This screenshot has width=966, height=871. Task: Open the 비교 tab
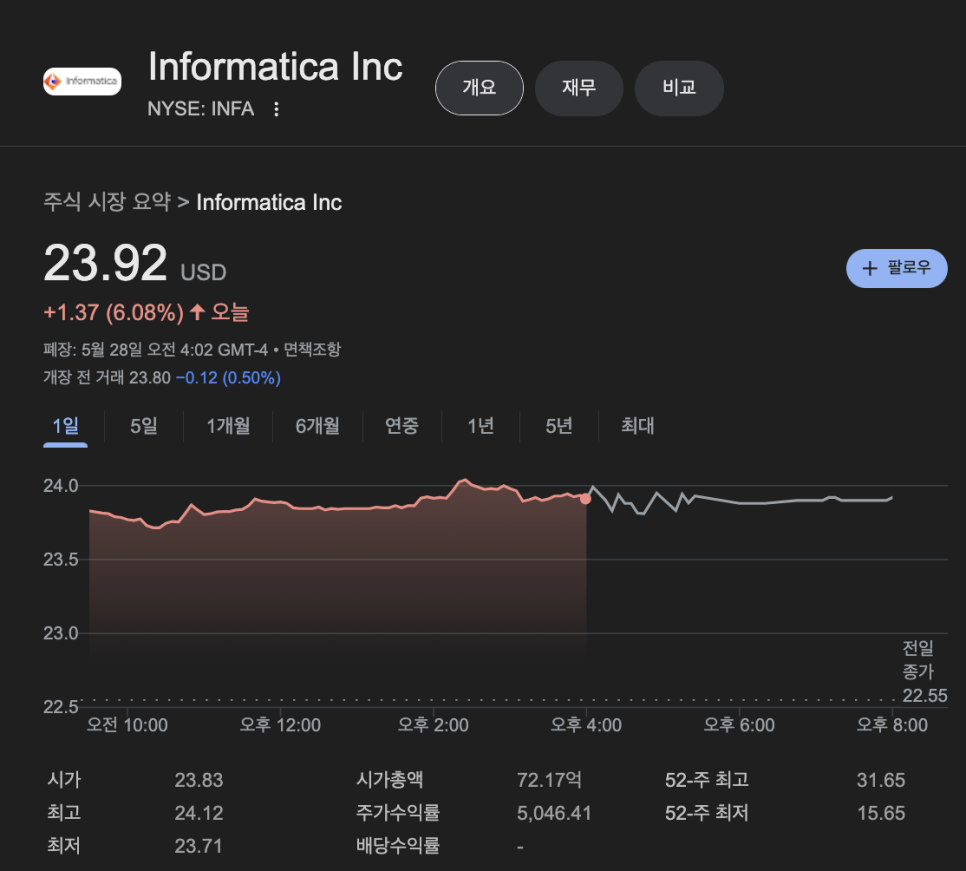[x=679, y=87]
